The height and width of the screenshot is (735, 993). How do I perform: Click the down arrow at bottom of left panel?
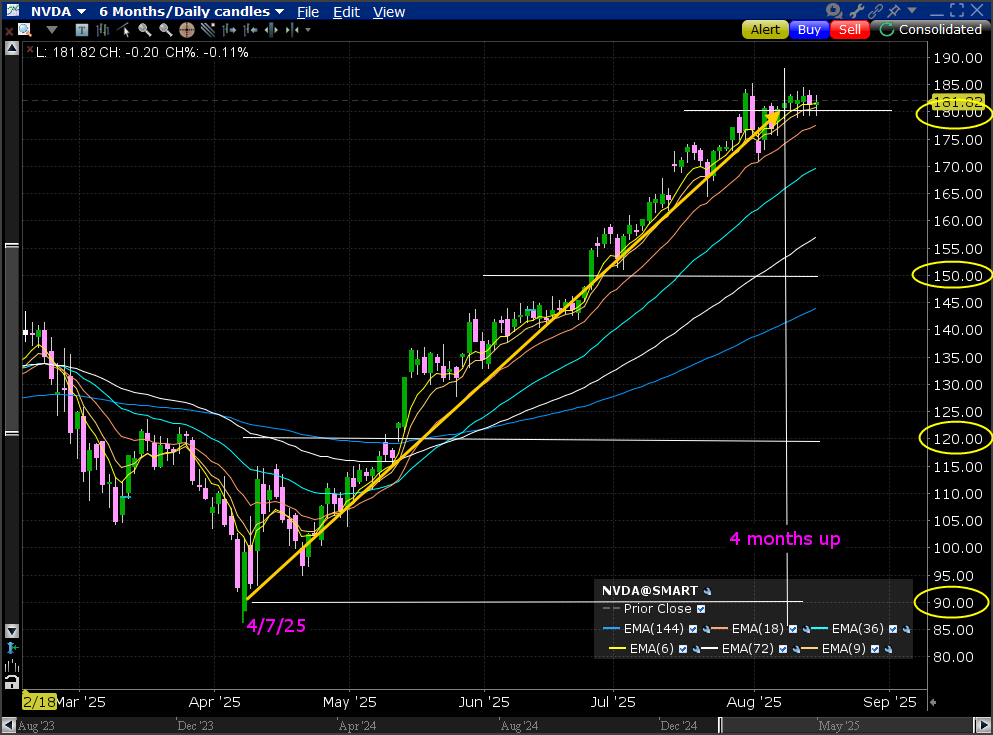11,631
